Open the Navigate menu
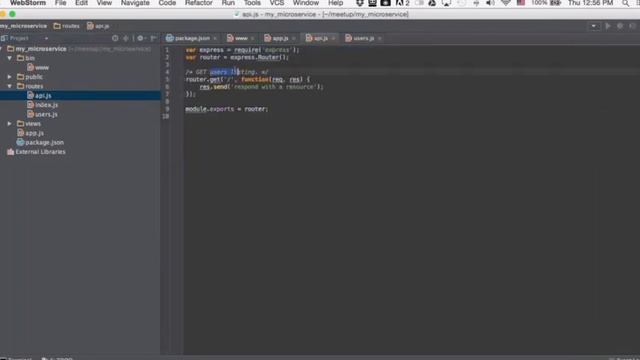 135,3
